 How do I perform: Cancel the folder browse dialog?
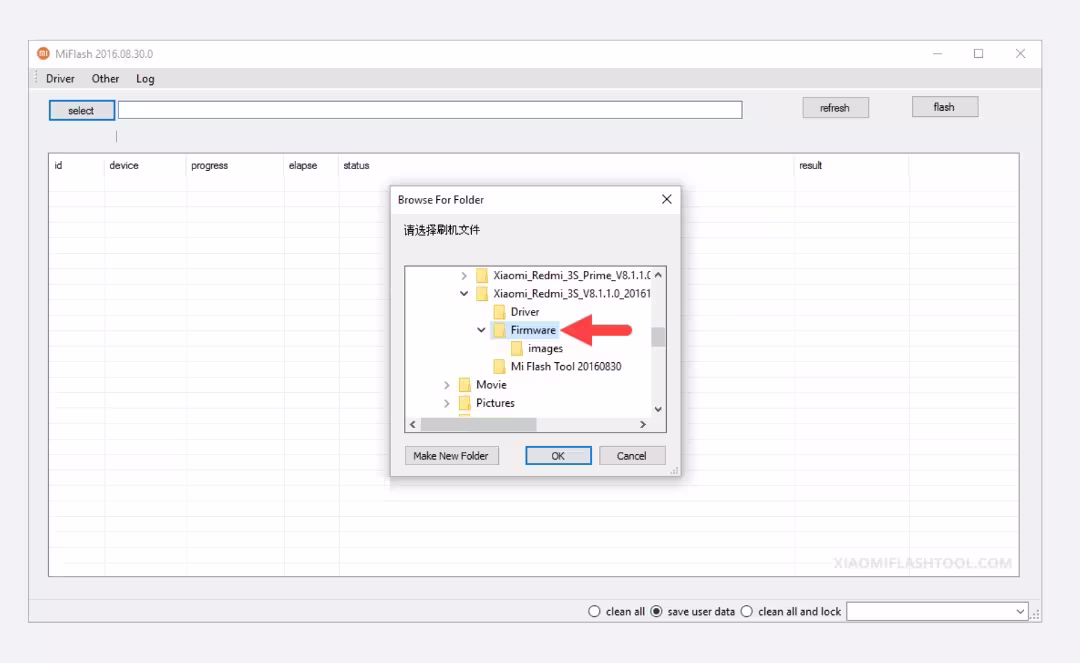click(x=632, y=456)
